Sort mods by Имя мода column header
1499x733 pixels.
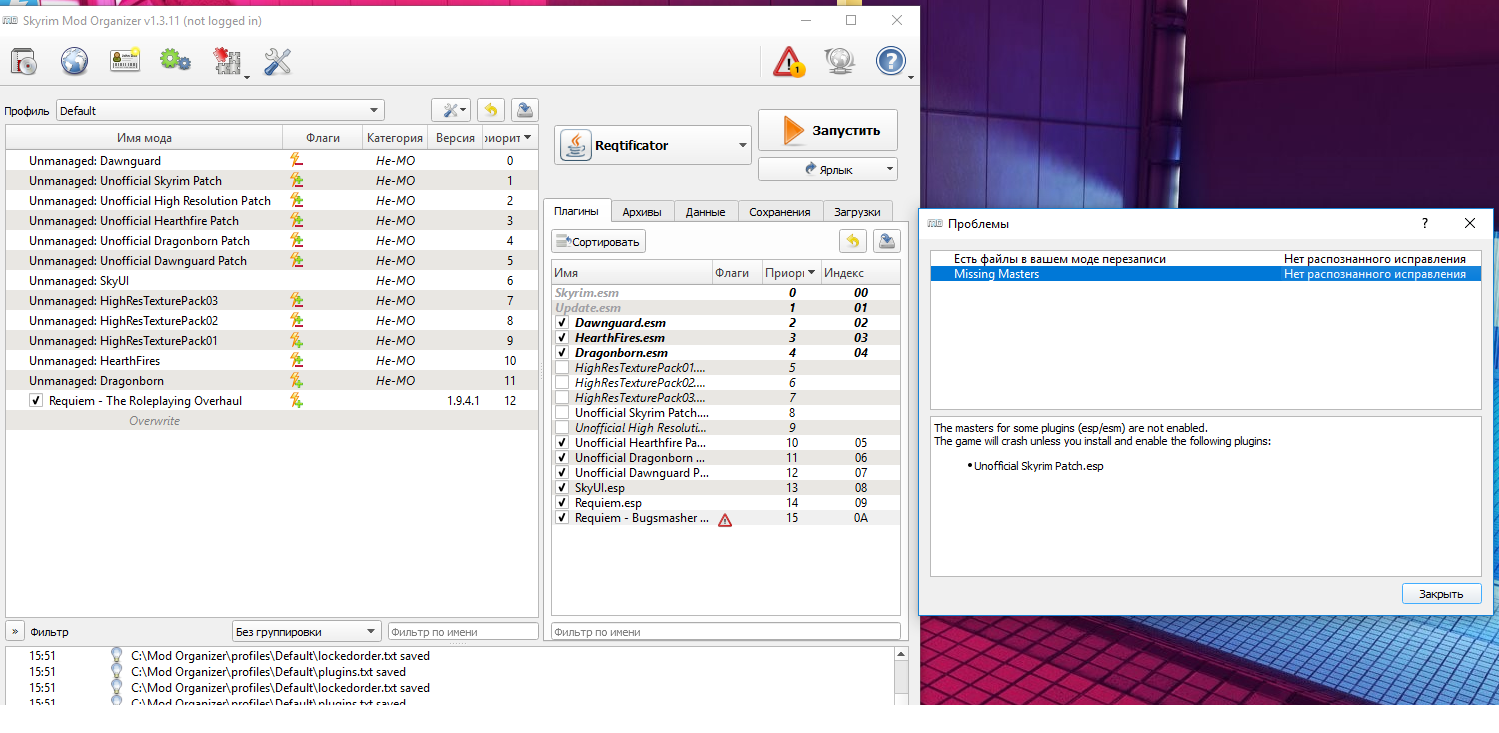coord(144,138)
